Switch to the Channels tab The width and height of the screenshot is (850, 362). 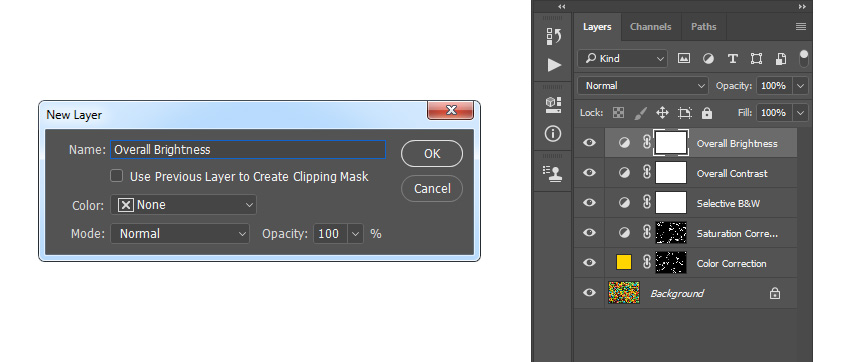651,27
